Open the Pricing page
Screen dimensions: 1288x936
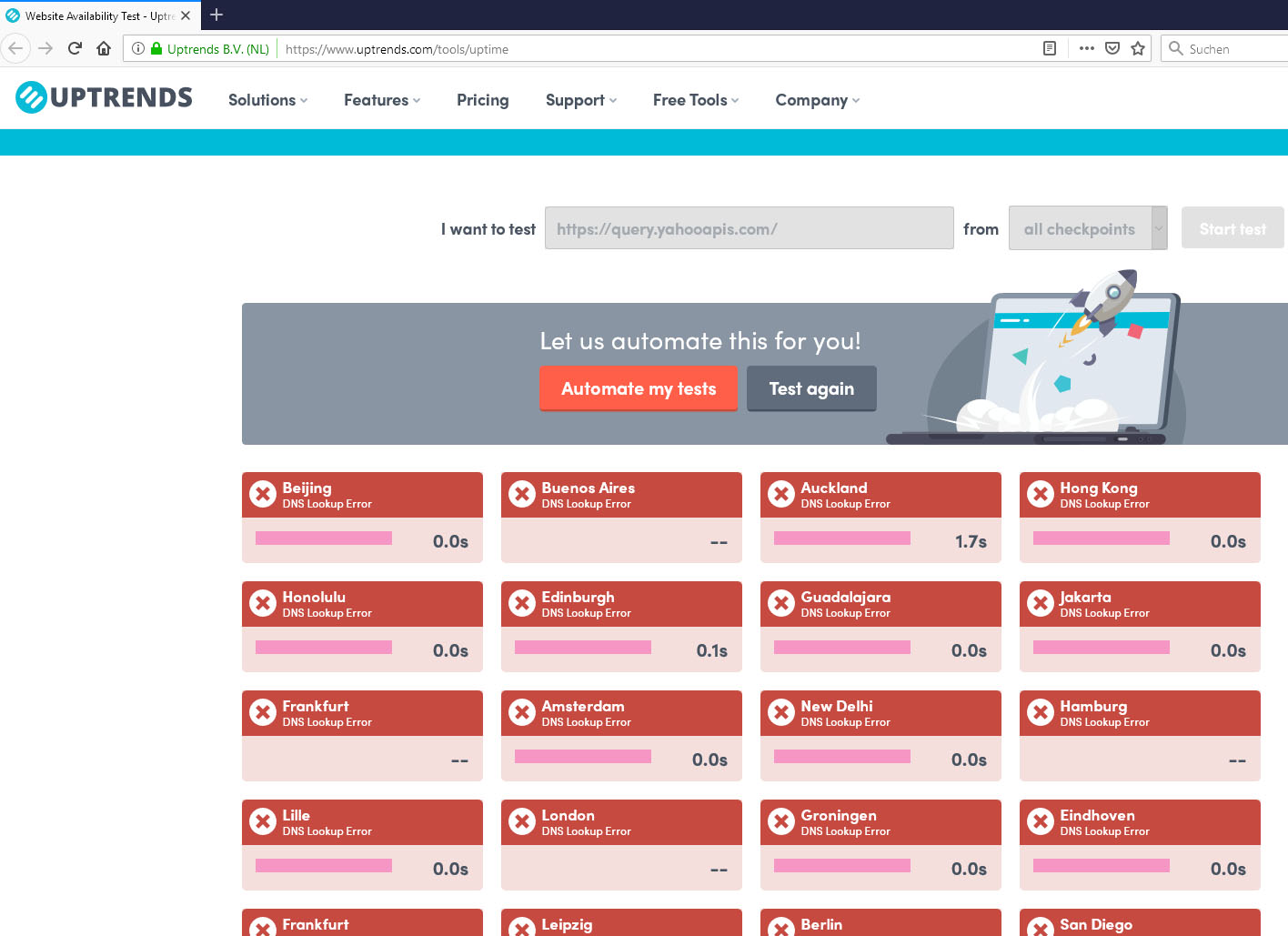pyautogui.click(x=482, y=100)
